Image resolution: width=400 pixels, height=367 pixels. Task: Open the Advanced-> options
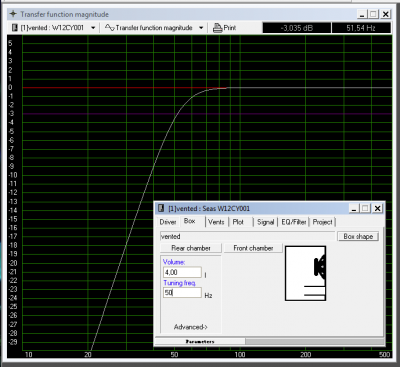coord(191,327)
